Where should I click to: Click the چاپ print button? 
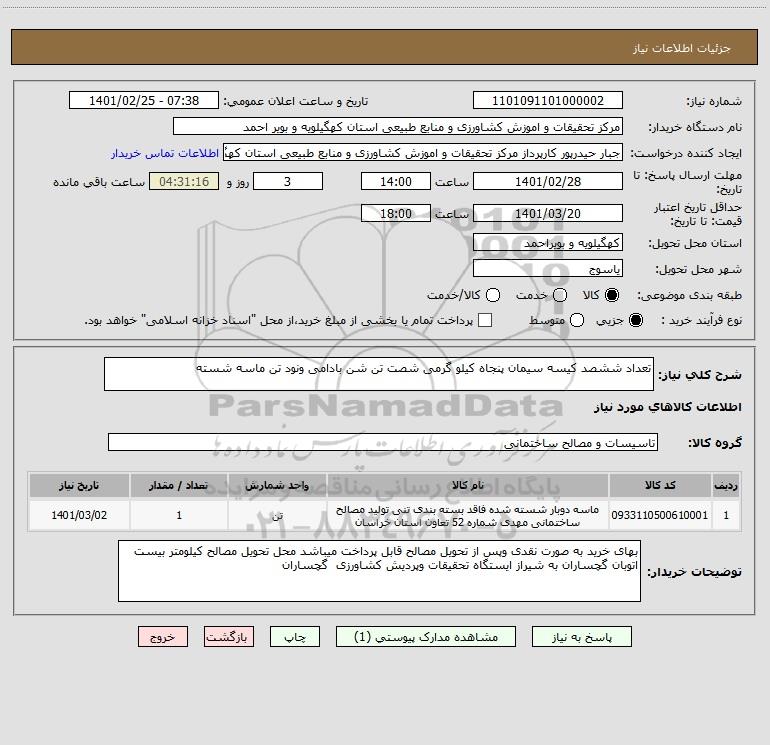[x=295, y=637]
